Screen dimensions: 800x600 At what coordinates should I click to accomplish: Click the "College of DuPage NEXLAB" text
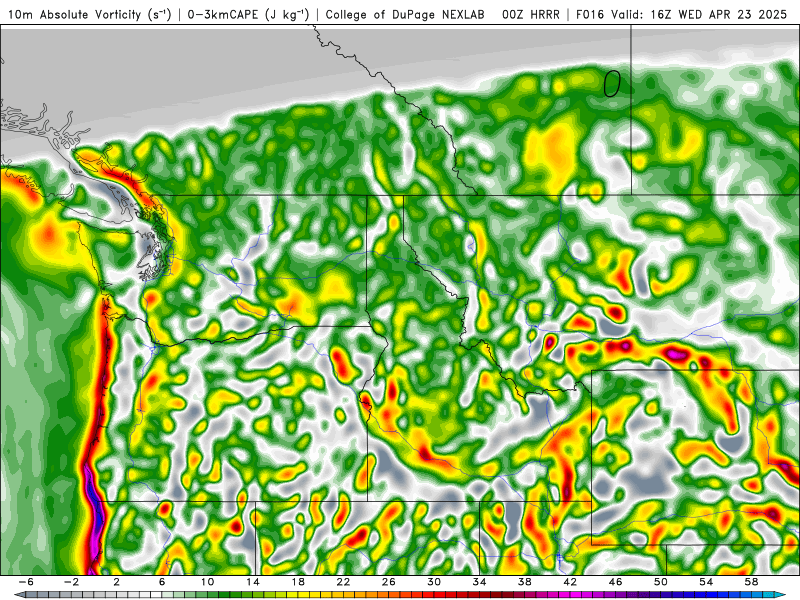405,15
